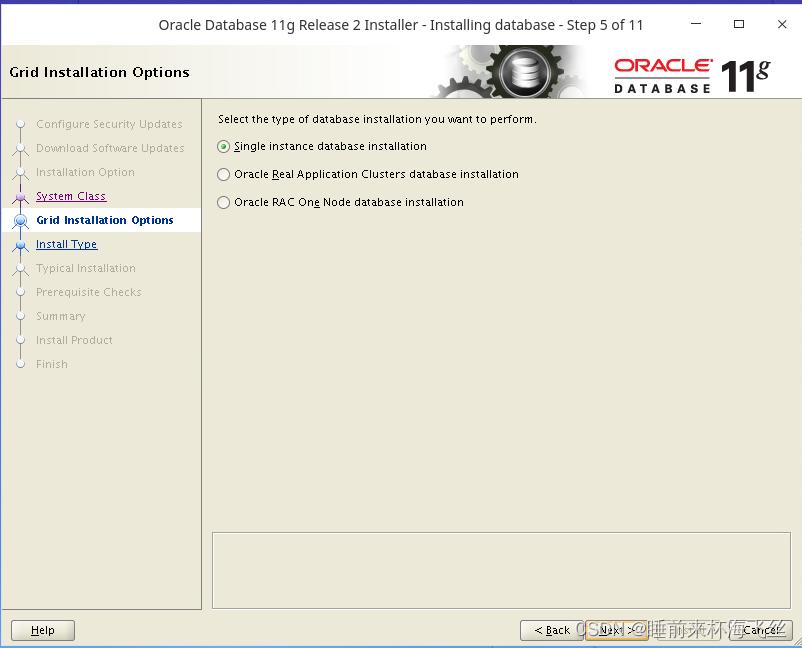Open the System Class link

click(70, 196)
